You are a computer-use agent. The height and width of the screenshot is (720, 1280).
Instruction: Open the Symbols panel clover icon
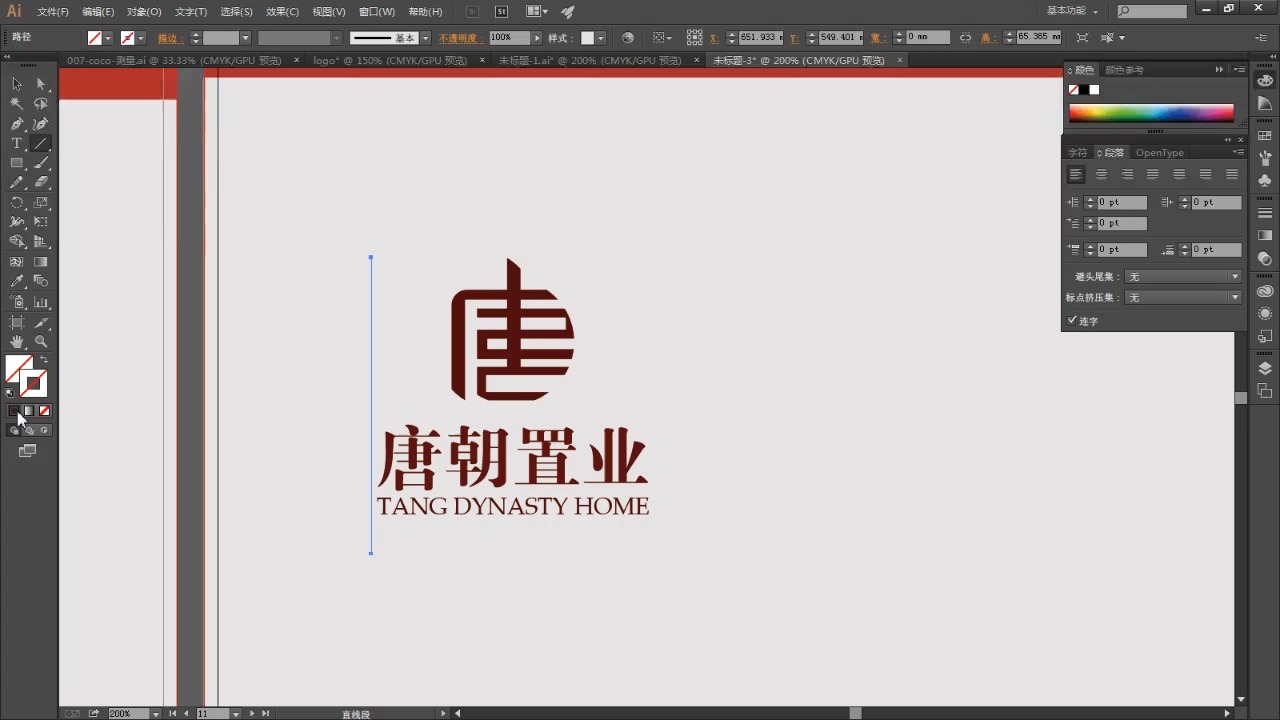pyautogui.click(x=1265, y=181)
